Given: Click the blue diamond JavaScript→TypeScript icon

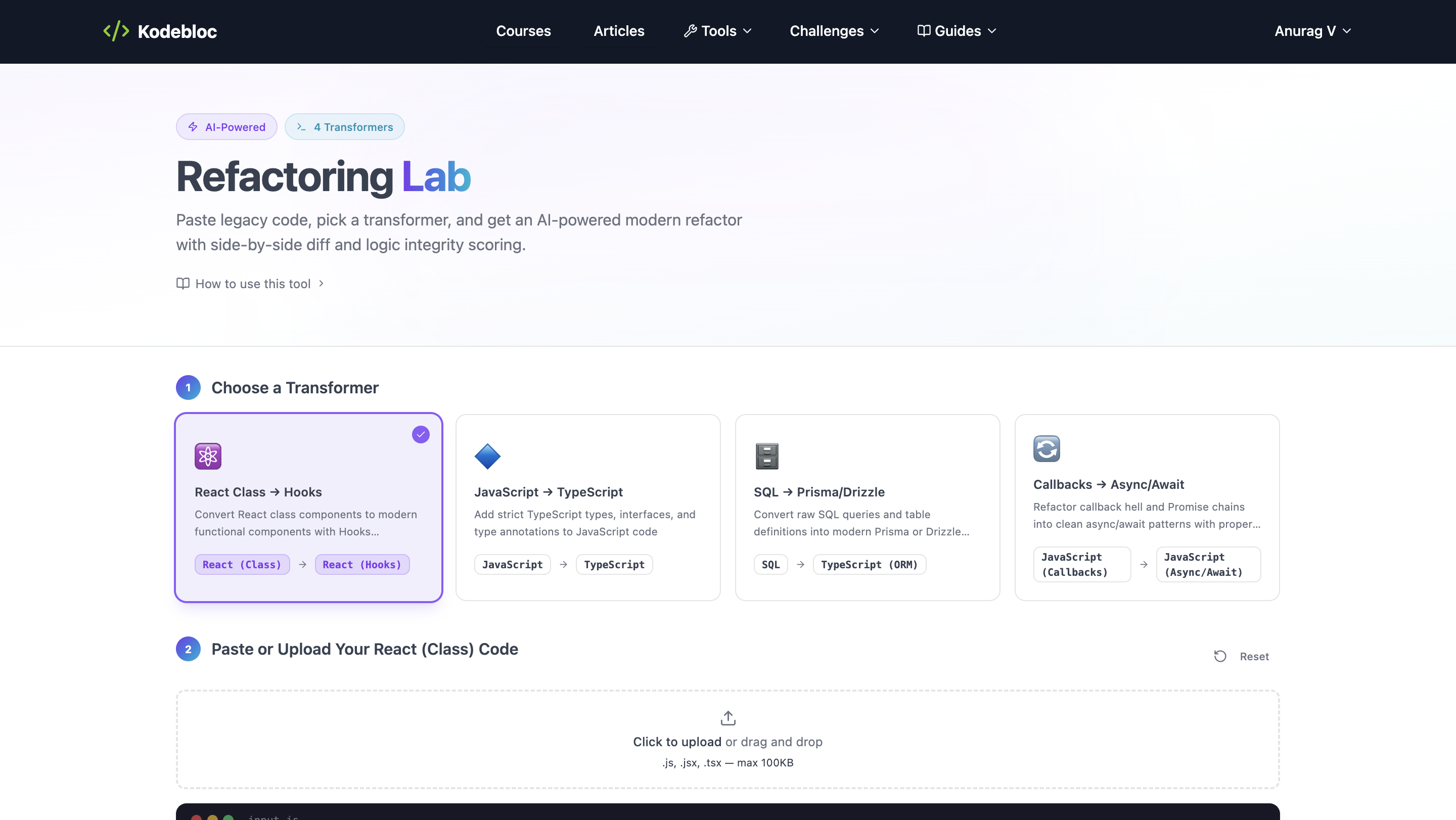Looking at the screenshot, I should pyautogui.click(x=487, y=456).
